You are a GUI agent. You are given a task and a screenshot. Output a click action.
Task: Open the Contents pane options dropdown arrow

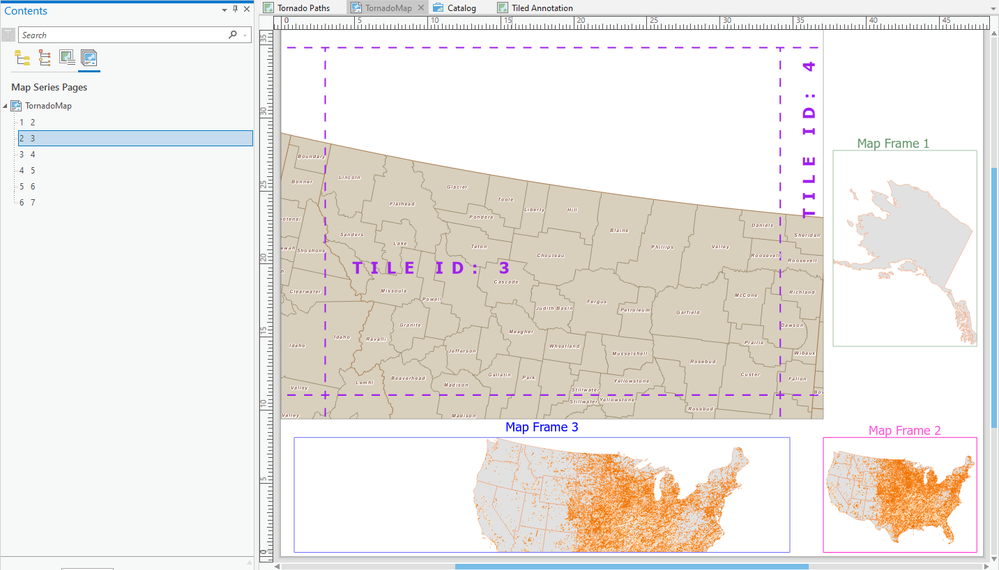click(223, 10)
